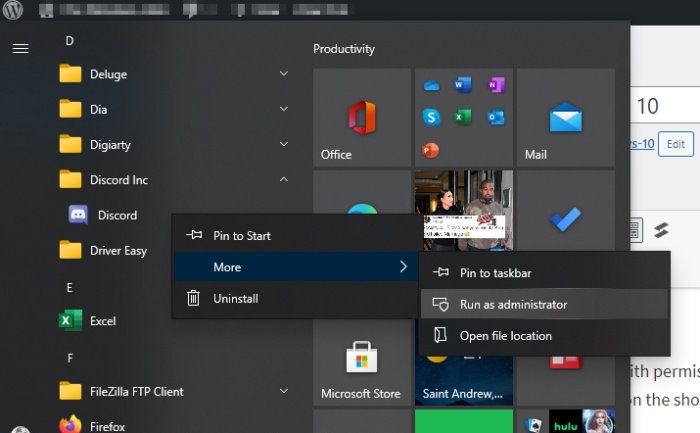Click the Productivity group heading
The image size is (700, 433).
(x=344, y=49)
